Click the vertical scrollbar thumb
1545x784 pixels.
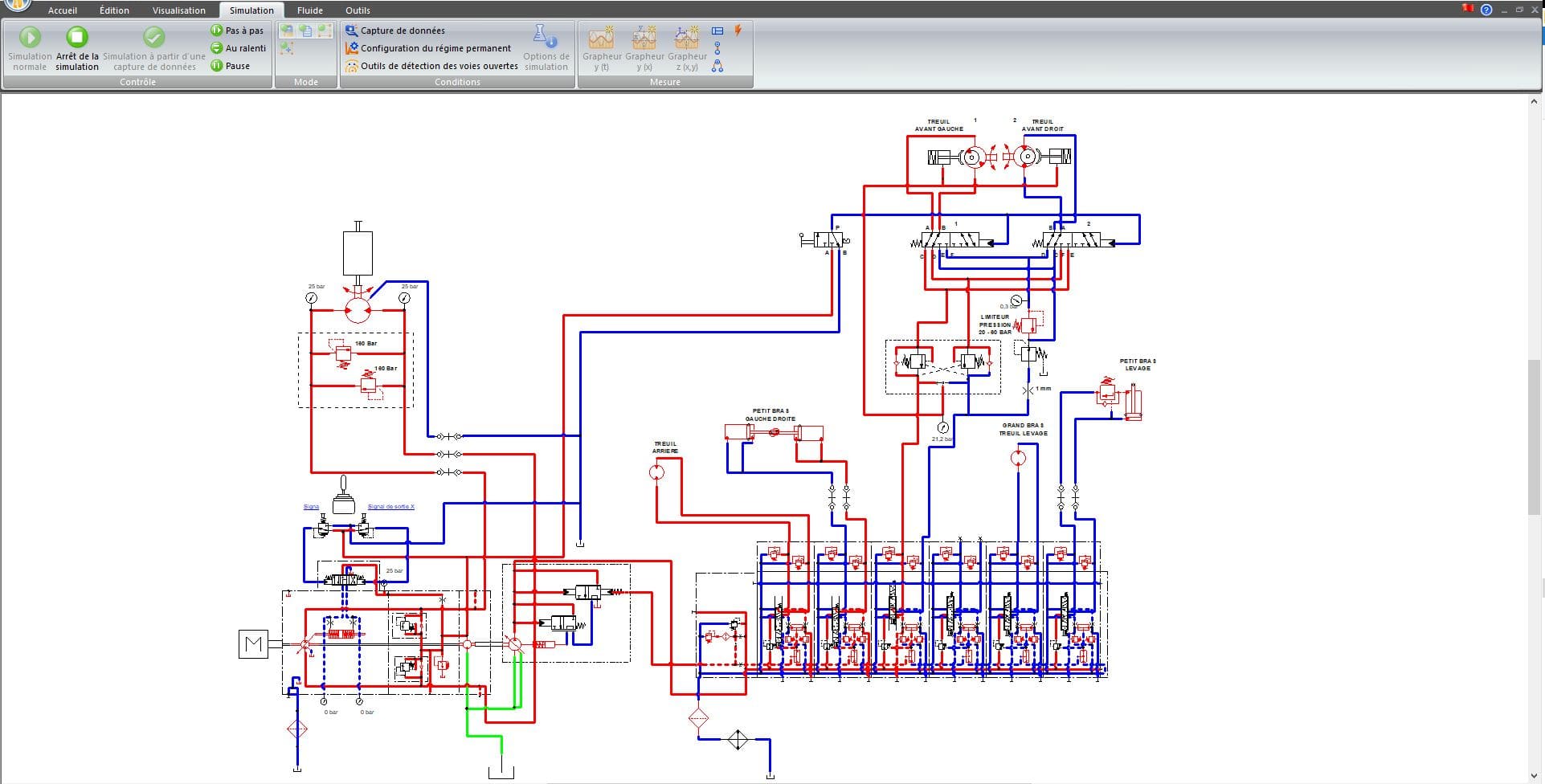1535,438
